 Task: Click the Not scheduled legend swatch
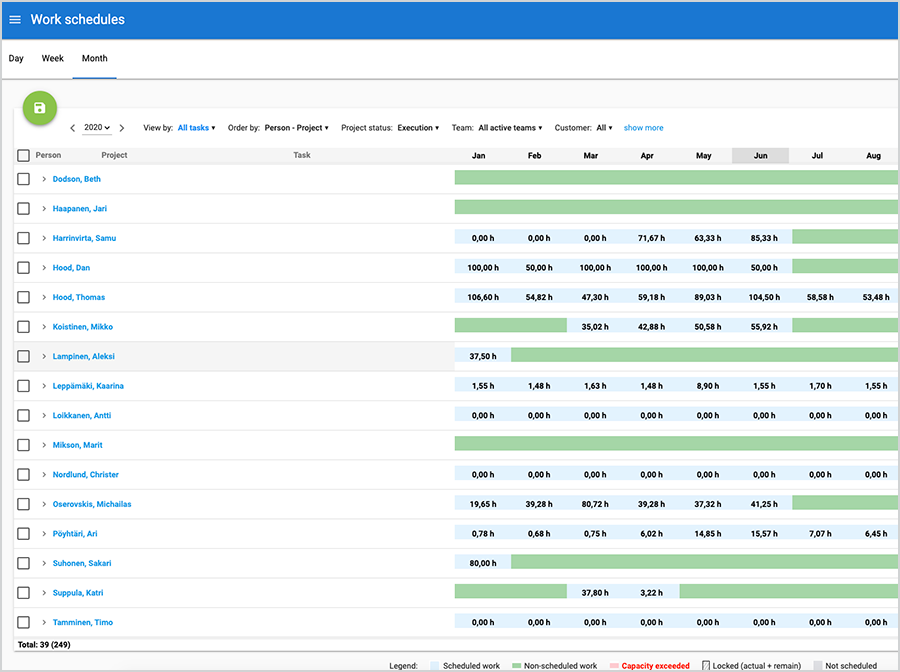pyautogui.click(x=818, y=666)
